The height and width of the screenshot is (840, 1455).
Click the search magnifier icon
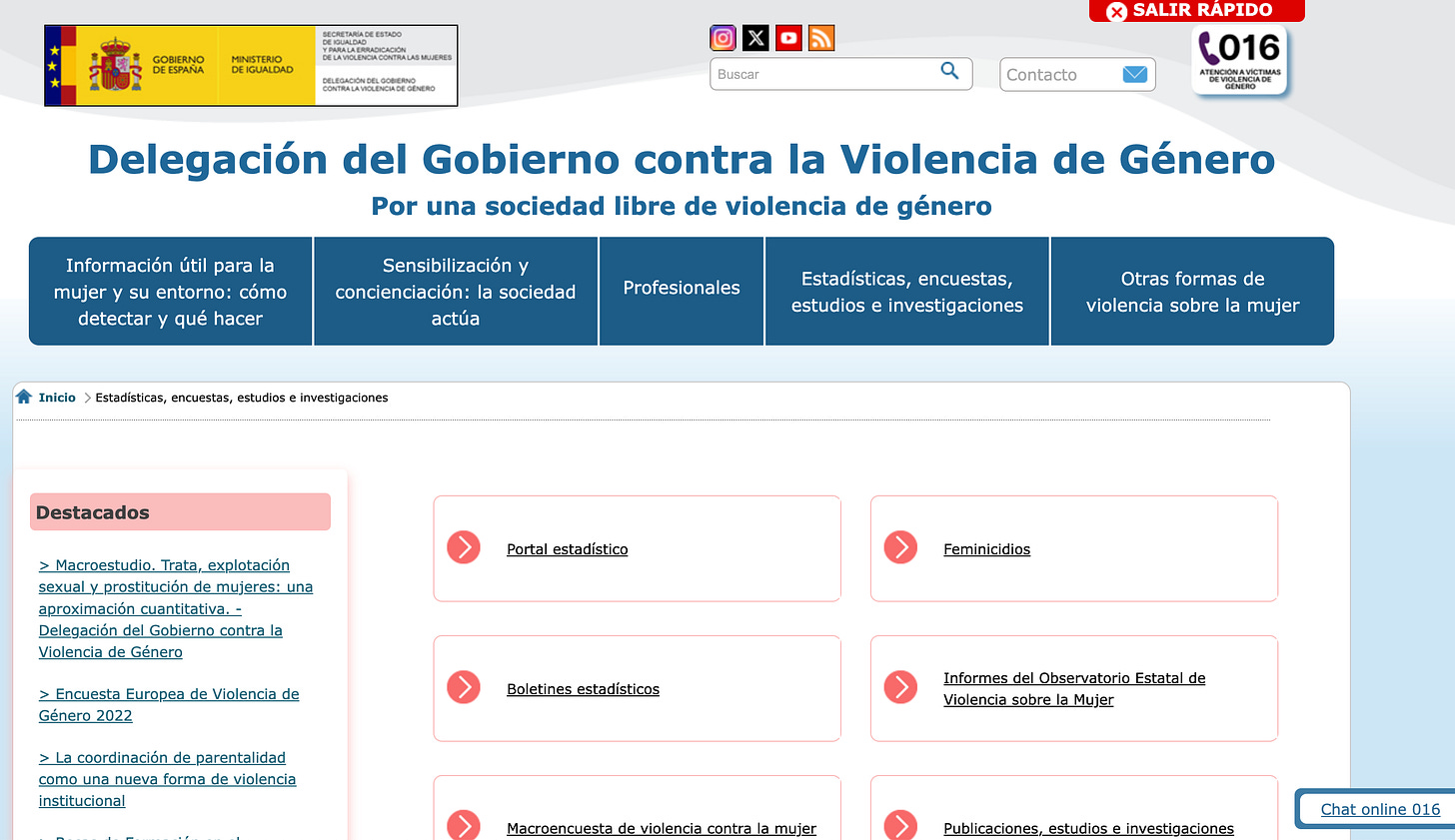click(949, 71)
